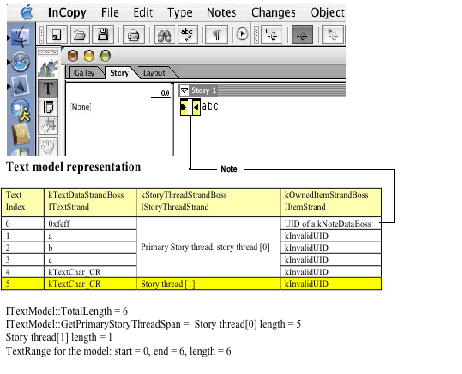
Task: Open Find with the binoculars icon
Action: [x=165, y=35]
